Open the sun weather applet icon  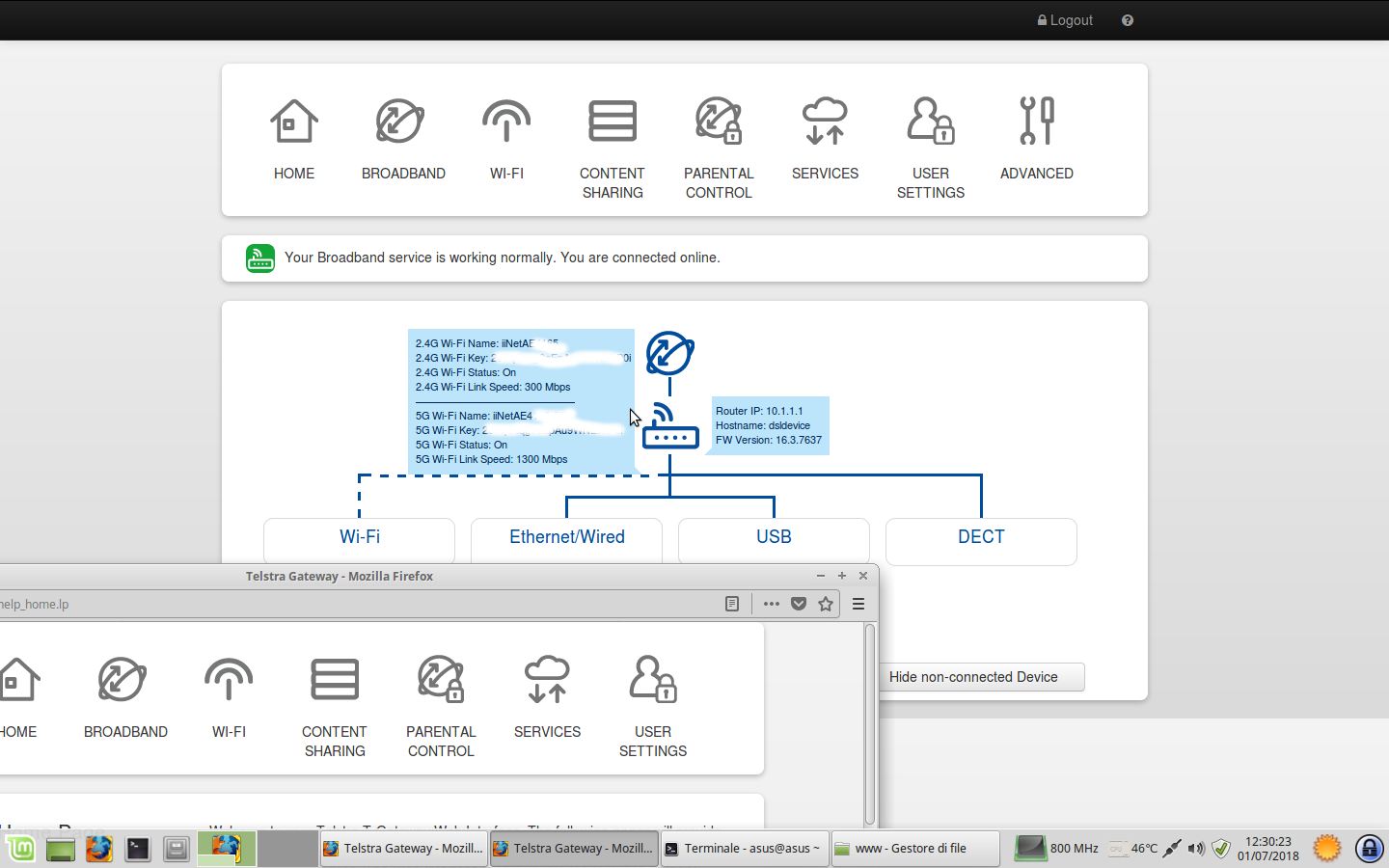tap(1327, 849)
